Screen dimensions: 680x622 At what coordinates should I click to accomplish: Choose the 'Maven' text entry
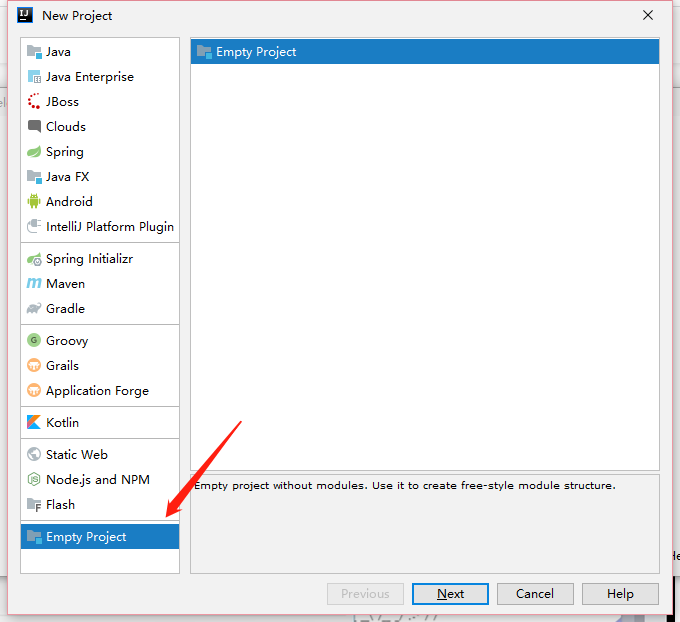coord(65,284)
